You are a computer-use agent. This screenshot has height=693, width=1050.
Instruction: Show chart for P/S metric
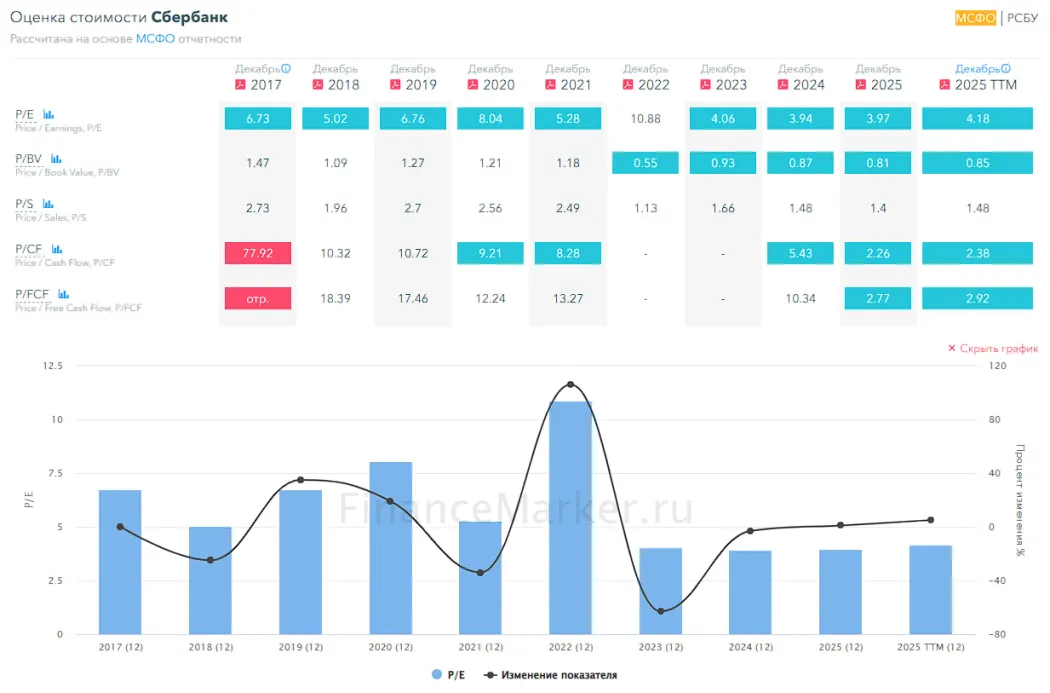(47, 204)
